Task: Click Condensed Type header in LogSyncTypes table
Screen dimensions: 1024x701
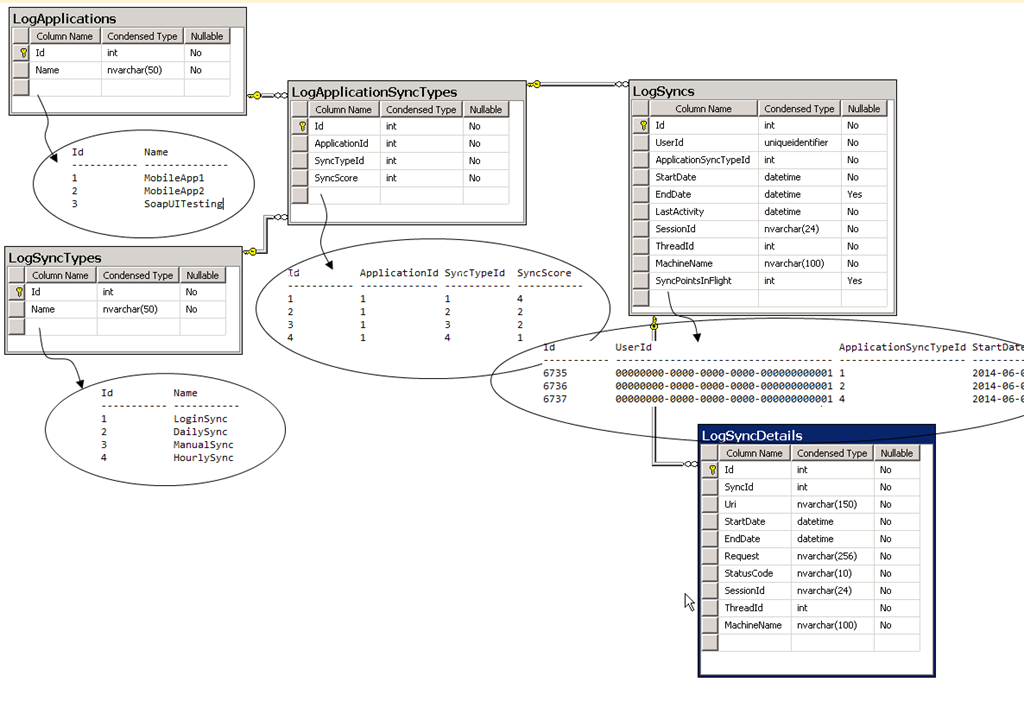Action: pyautogui.click(x=138, y=275)
